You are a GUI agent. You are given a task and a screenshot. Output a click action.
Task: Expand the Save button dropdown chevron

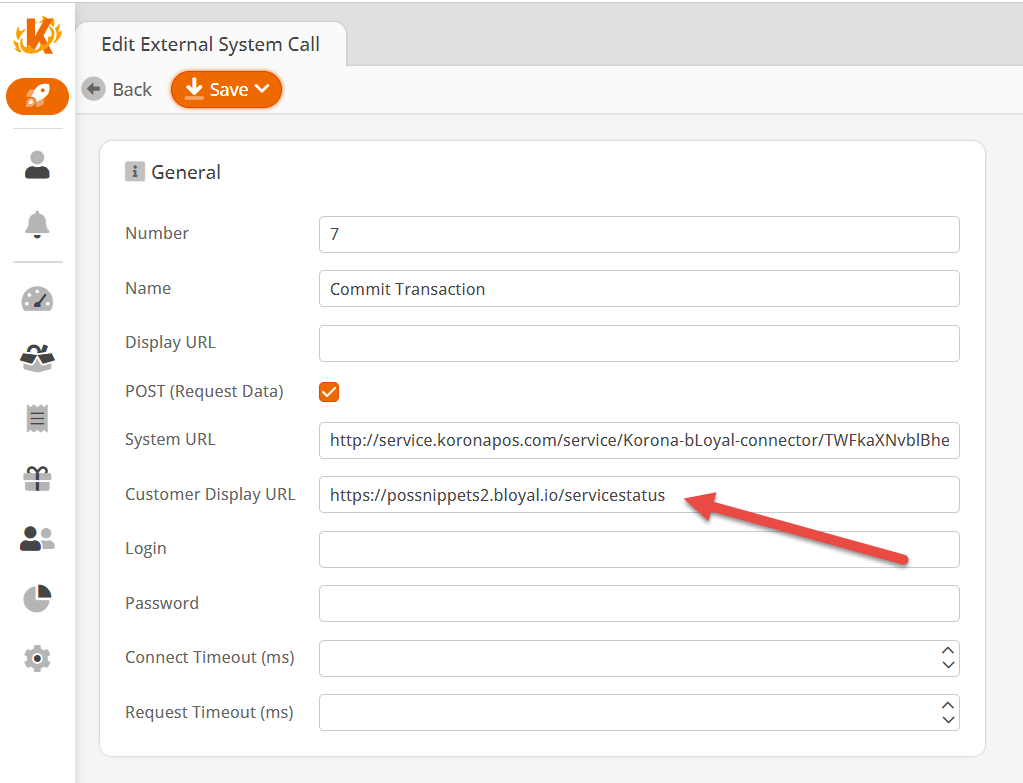tap(262, 89)
